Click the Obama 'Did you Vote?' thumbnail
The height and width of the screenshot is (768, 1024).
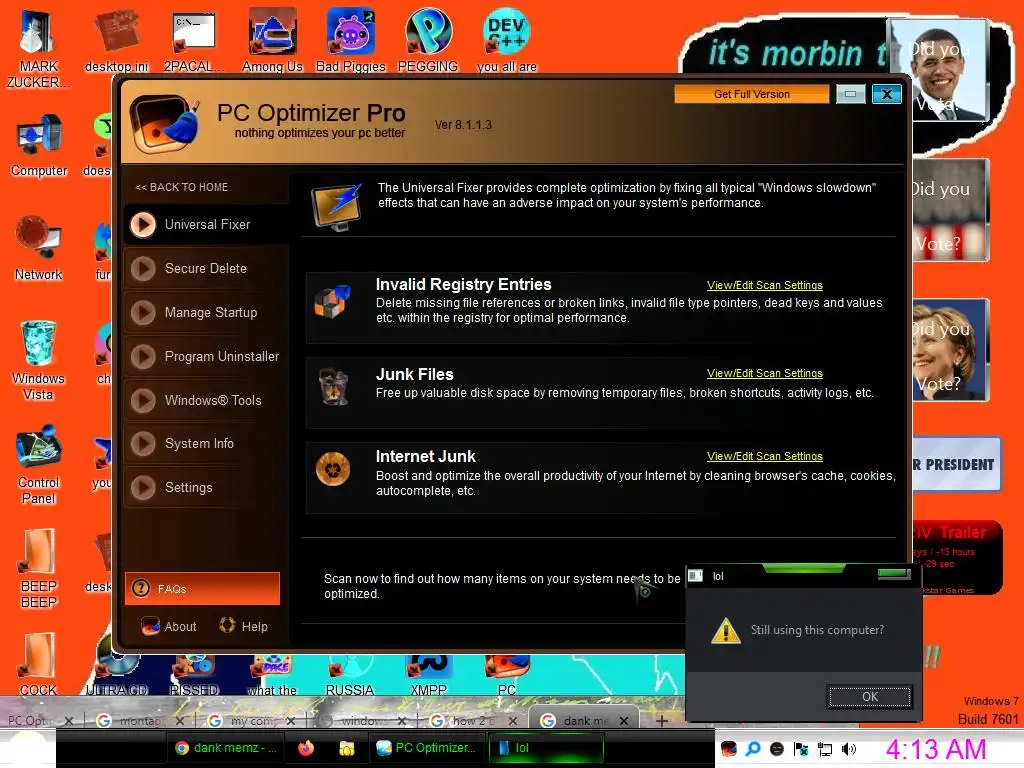pyautogui.click(x=940, y=69)
